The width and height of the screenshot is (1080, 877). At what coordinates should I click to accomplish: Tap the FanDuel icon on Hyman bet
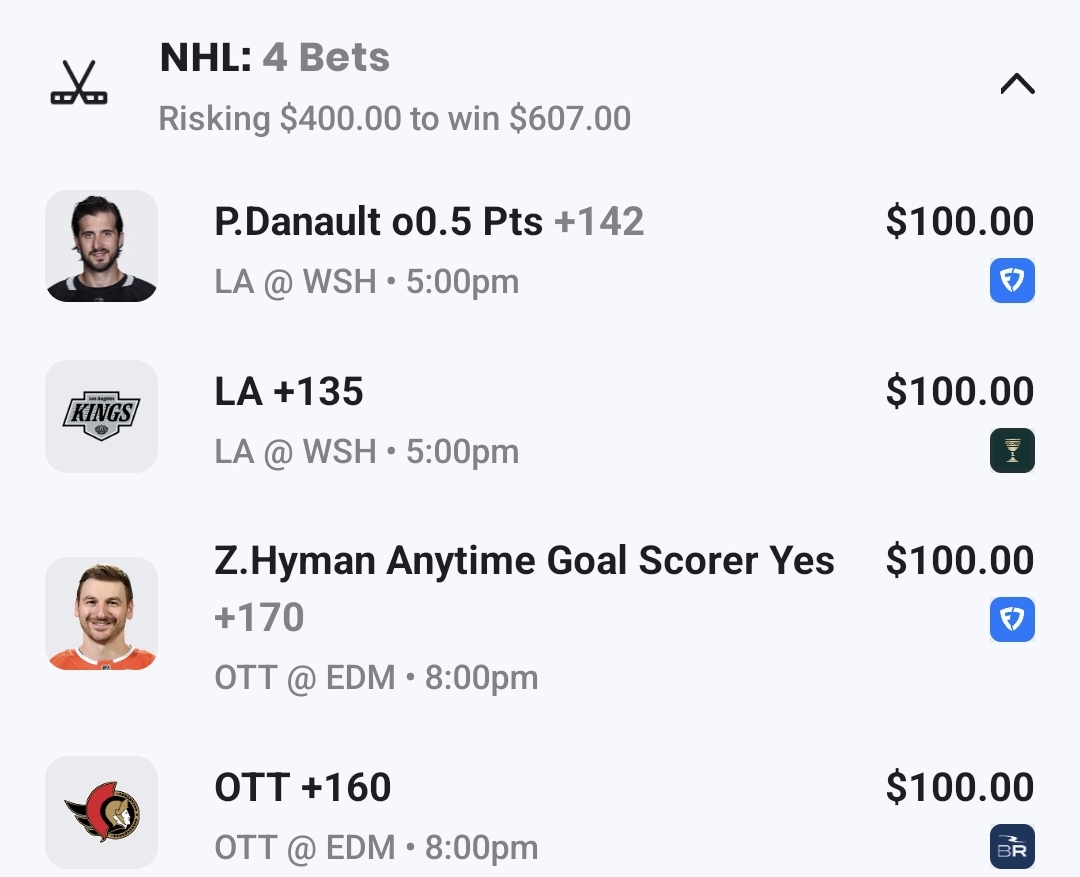[1012, 620]
